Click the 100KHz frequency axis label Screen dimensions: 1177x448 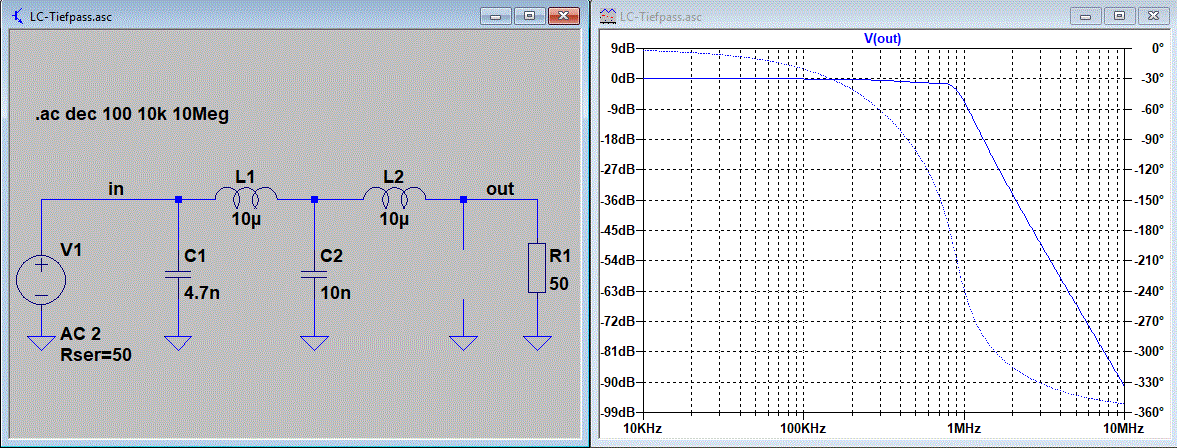click(x=803, y=428)
